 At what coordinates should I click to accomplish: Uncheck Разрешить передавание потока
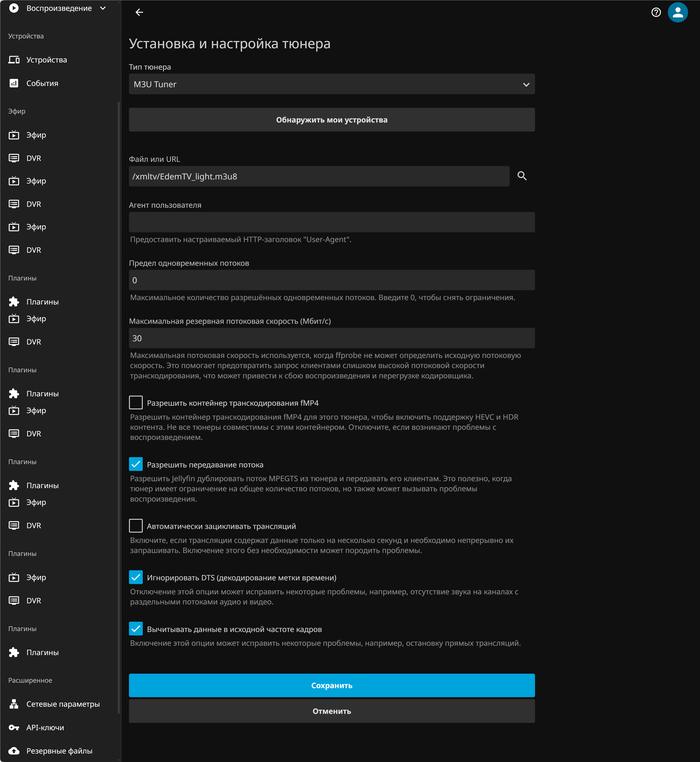(136, 464)
